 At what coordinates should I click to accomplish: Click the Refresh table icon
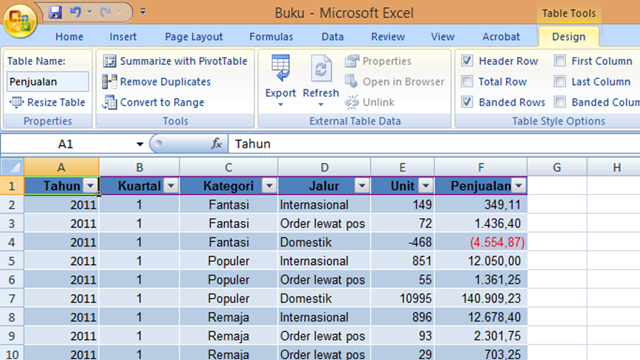point(321,69)
